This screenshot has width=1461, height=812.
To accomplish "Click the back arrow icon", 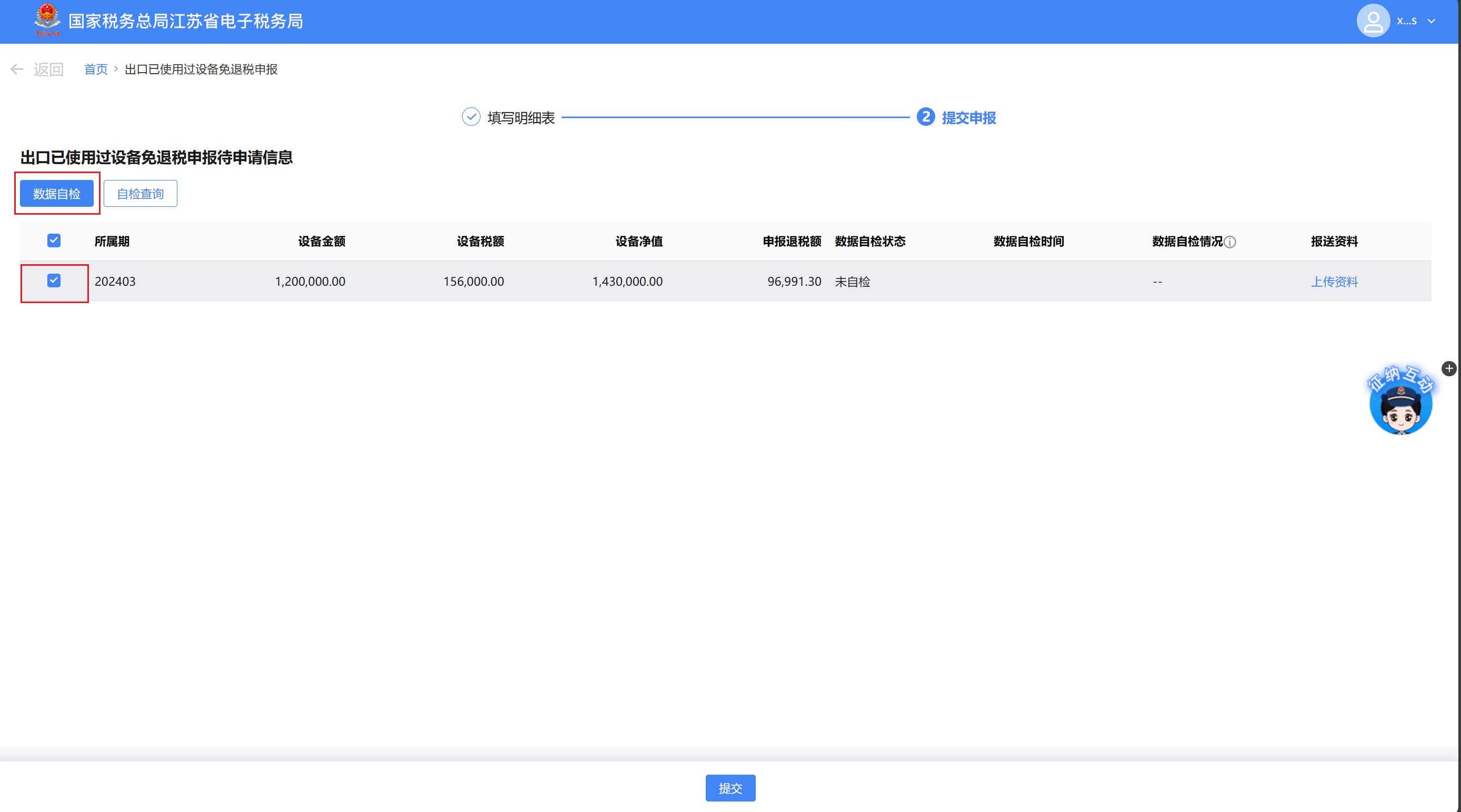I will tap(17, 69).
